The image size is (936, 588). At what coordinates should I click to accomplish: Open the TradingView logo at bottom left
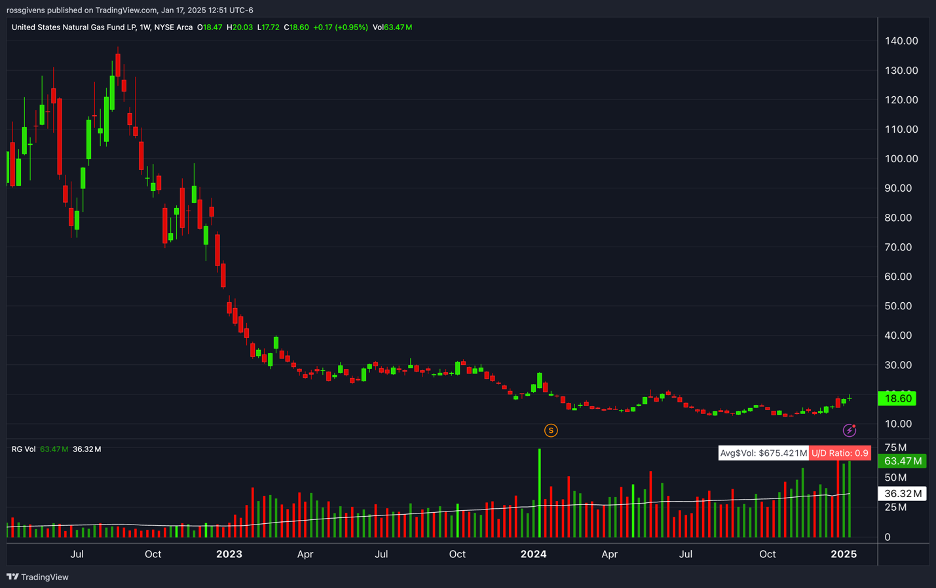pos(38,577)
